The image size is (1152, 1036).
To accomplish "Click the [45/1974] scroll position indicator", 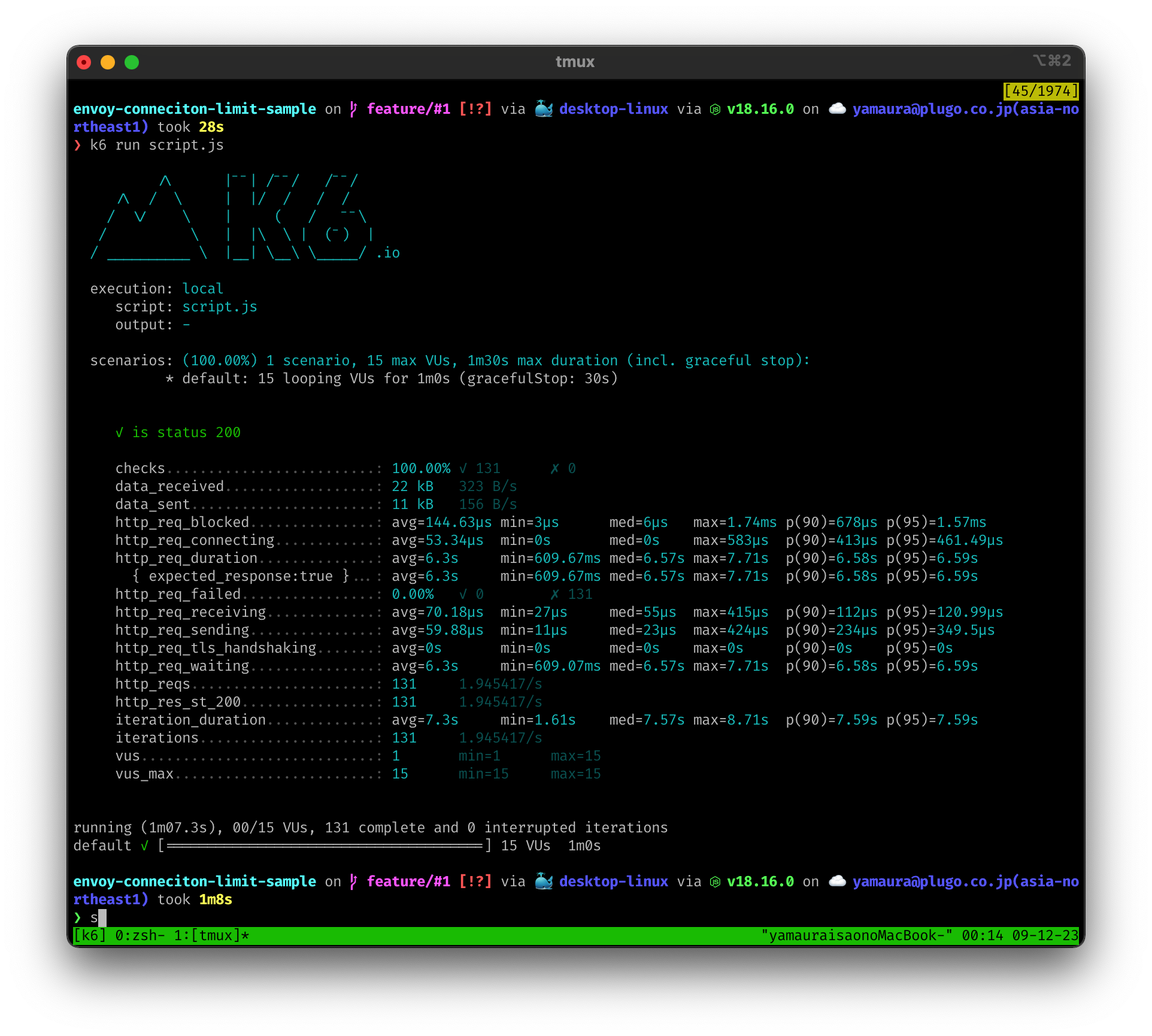I will (1041, 91).
